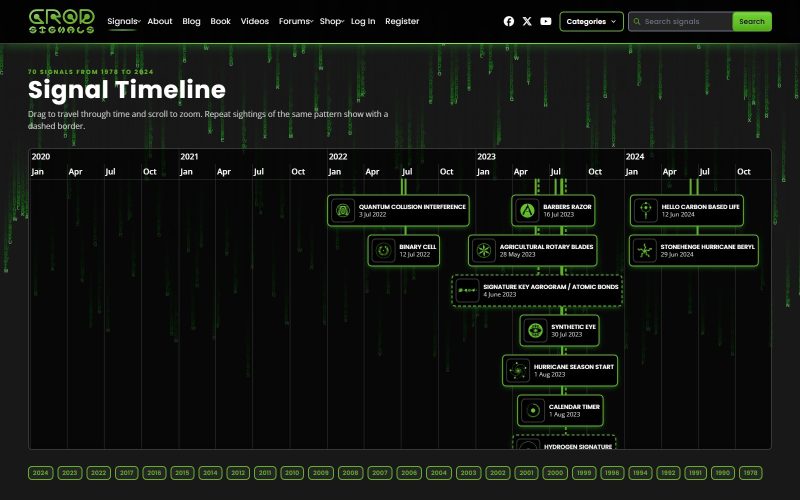Jump to year 2017 button
This screenshot has height=500, width=800.
(127, 473)
